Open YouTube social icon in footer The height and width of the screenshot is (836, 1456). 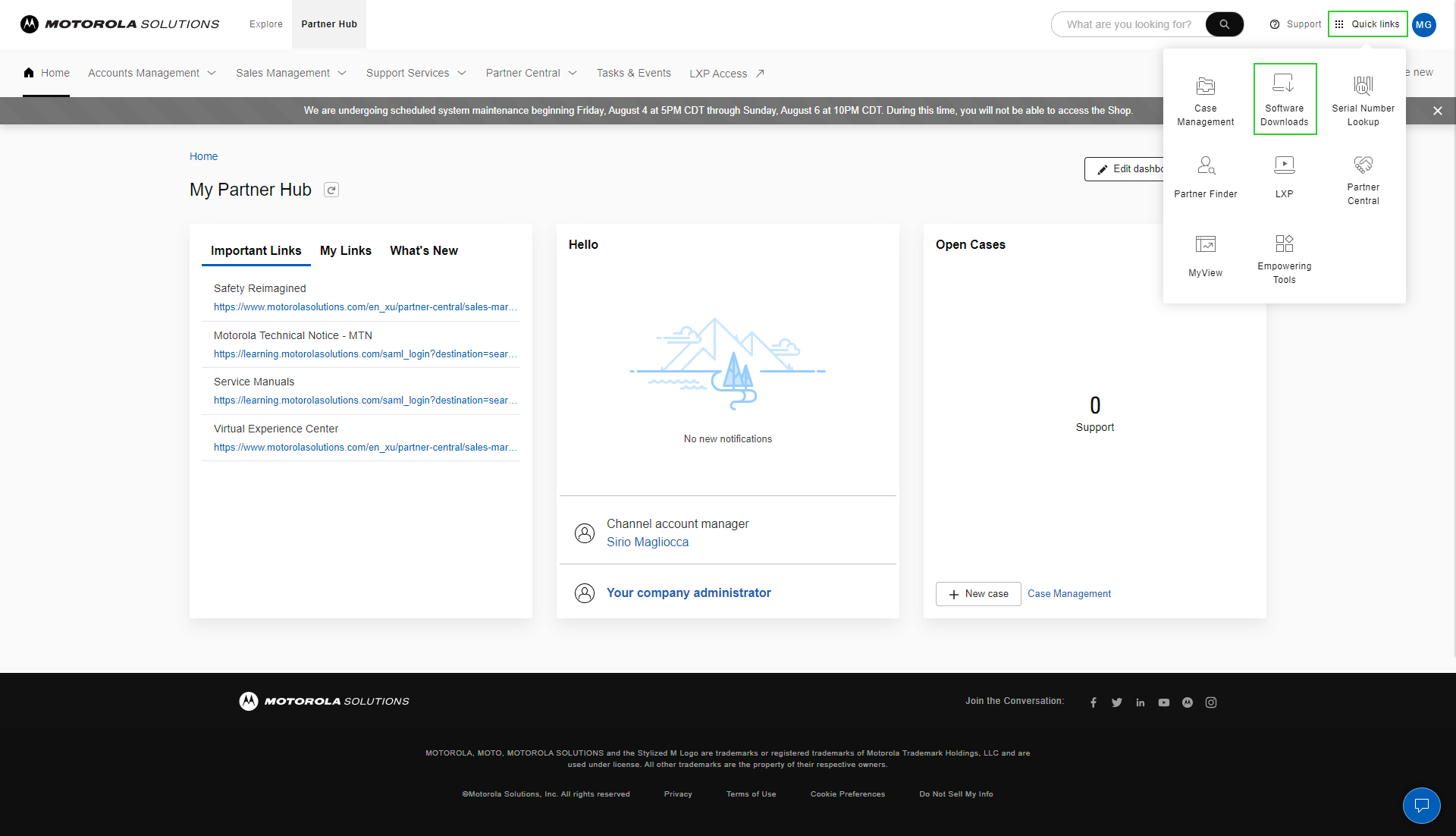(x=1164, y=702)
